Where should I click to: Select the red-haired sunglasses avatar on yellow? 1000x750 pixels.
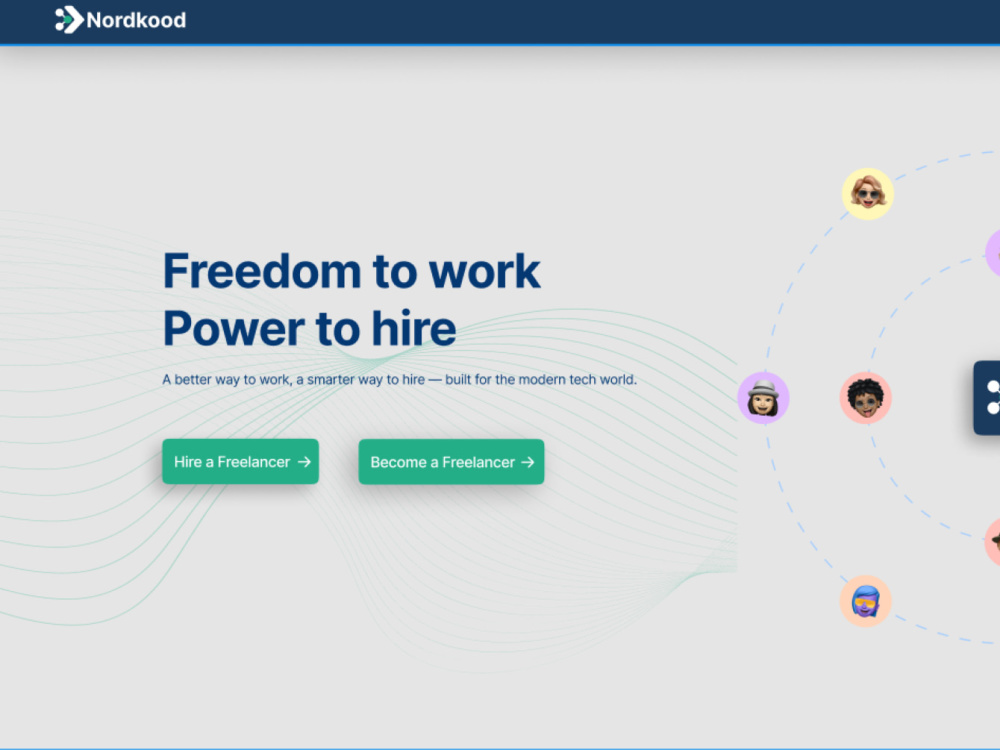click(867, 194)
